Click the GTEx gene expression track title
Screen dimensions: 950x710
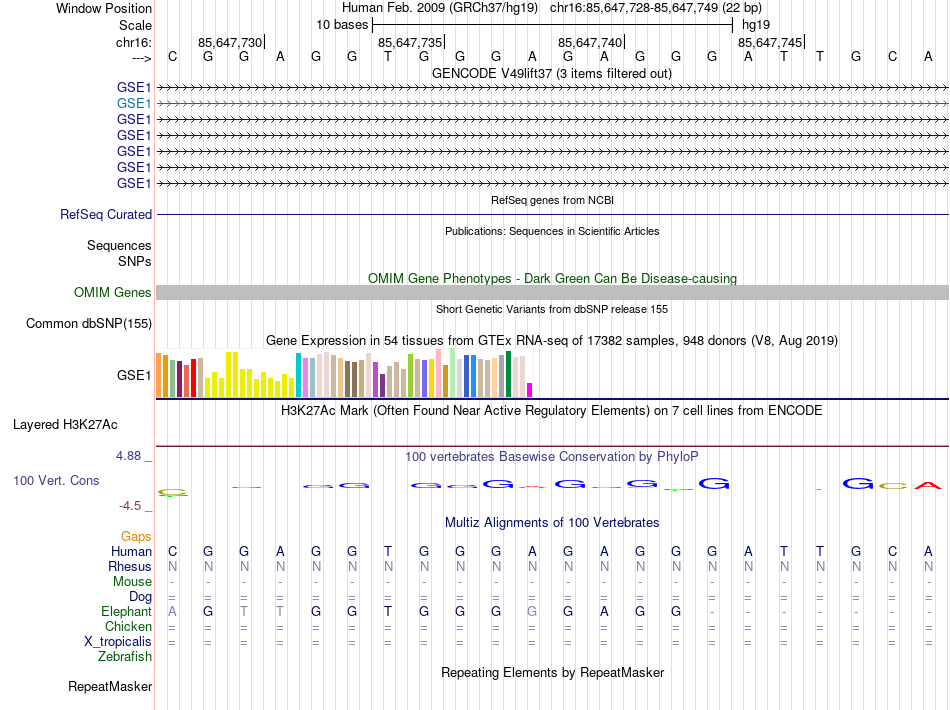tap(551, 341)
